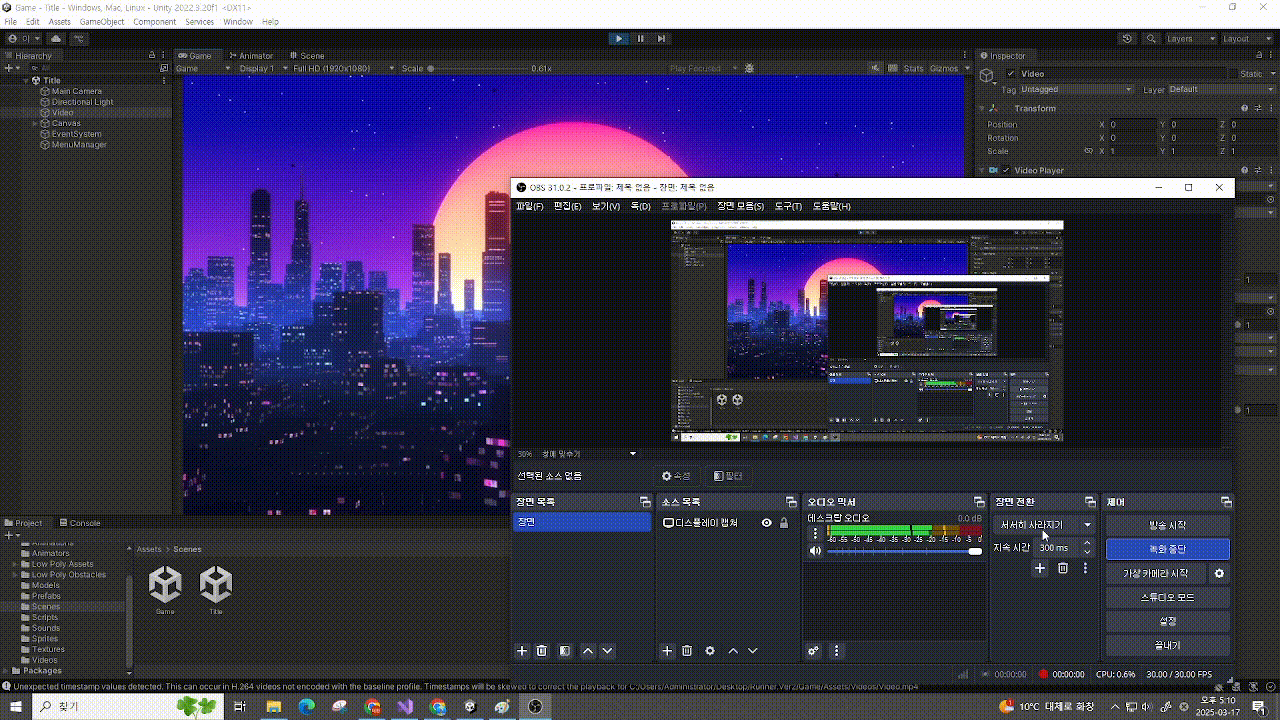
Task: Toggle the frame debugger bug icon
Action: pos(750,68)
